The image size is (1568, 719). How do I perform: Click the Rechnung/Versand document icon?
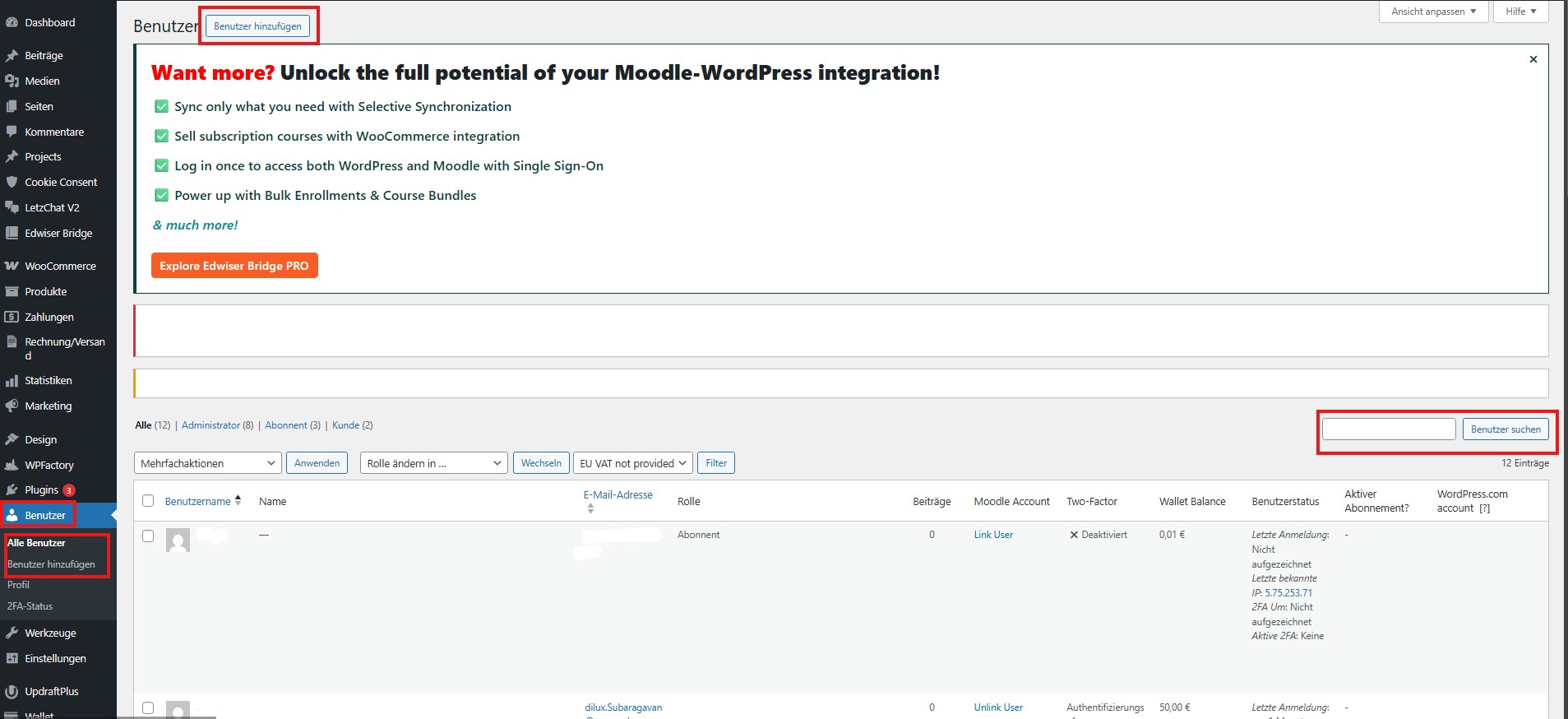[x=12, y=341]
